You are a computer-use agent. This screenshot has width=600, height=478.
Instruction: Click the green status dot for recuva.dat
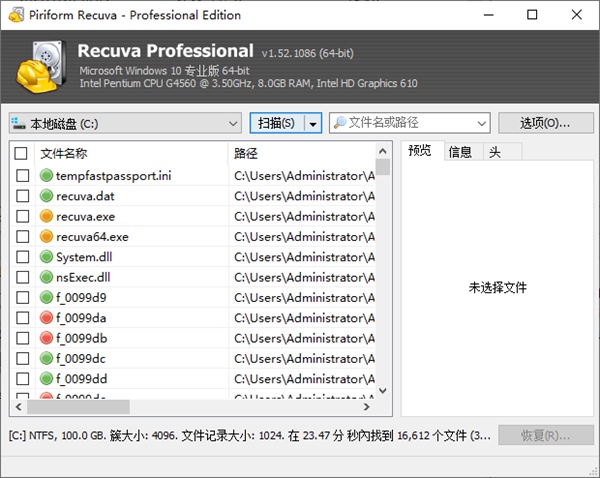click(46, 196)
